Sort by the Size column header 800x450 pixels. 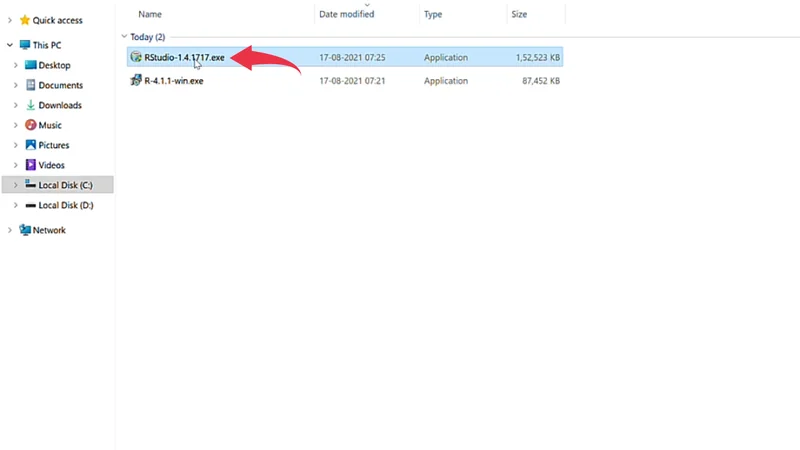click(x=519, y=14)
